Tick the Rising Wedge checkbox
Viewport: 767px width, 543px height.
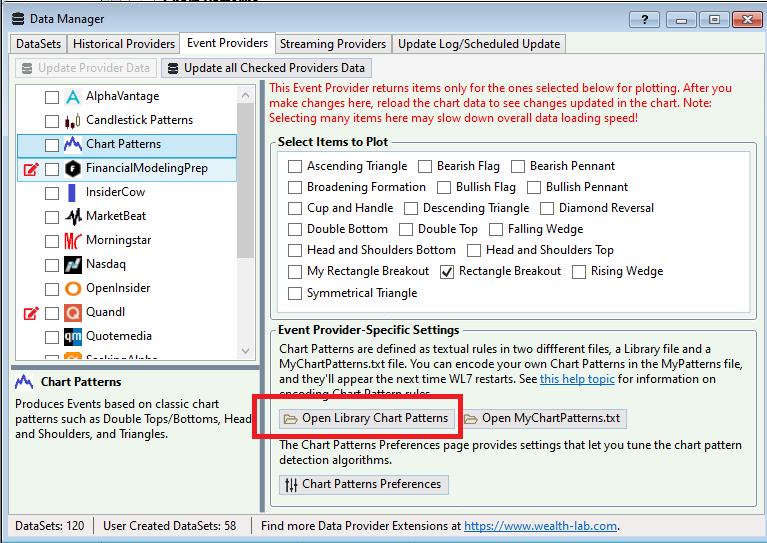point(579,272)
